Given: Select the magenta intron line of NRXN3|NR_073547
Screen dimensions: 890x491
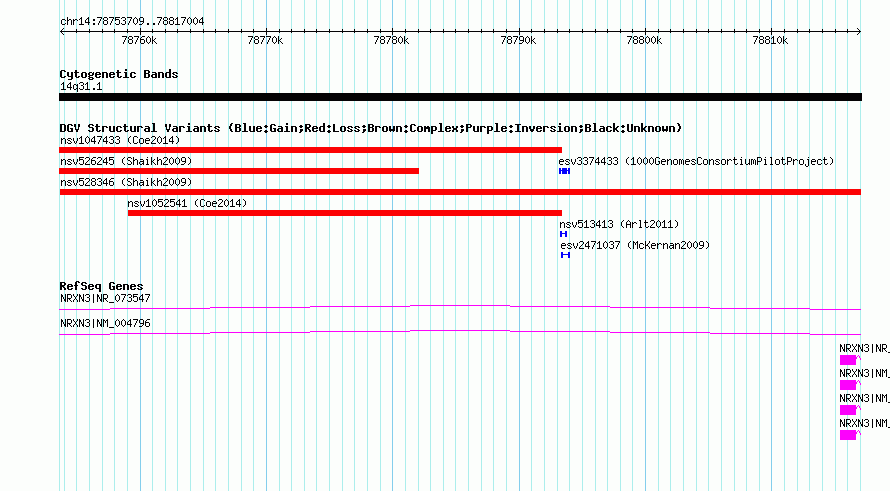Looking at the screenshot, I should 460,308.
